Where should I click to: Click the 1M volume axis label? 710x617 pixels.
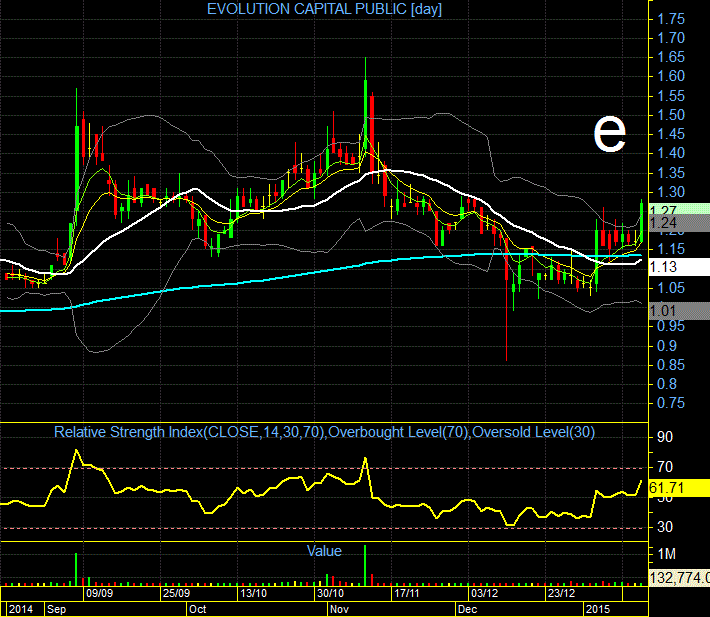(667, 554)
